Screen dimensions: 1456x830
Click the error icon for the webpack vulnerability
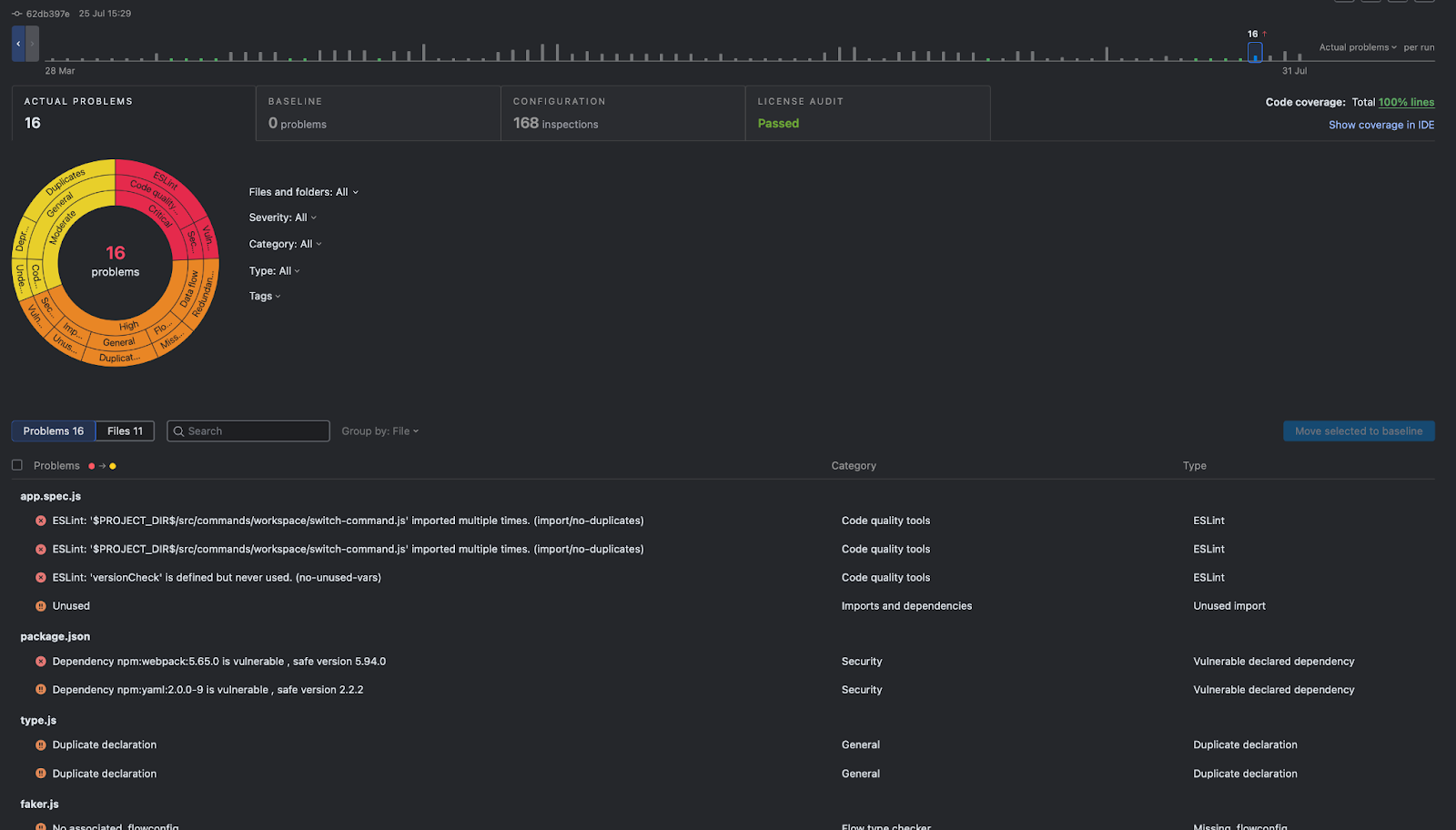pyautogui.click(x=41, y=662)
